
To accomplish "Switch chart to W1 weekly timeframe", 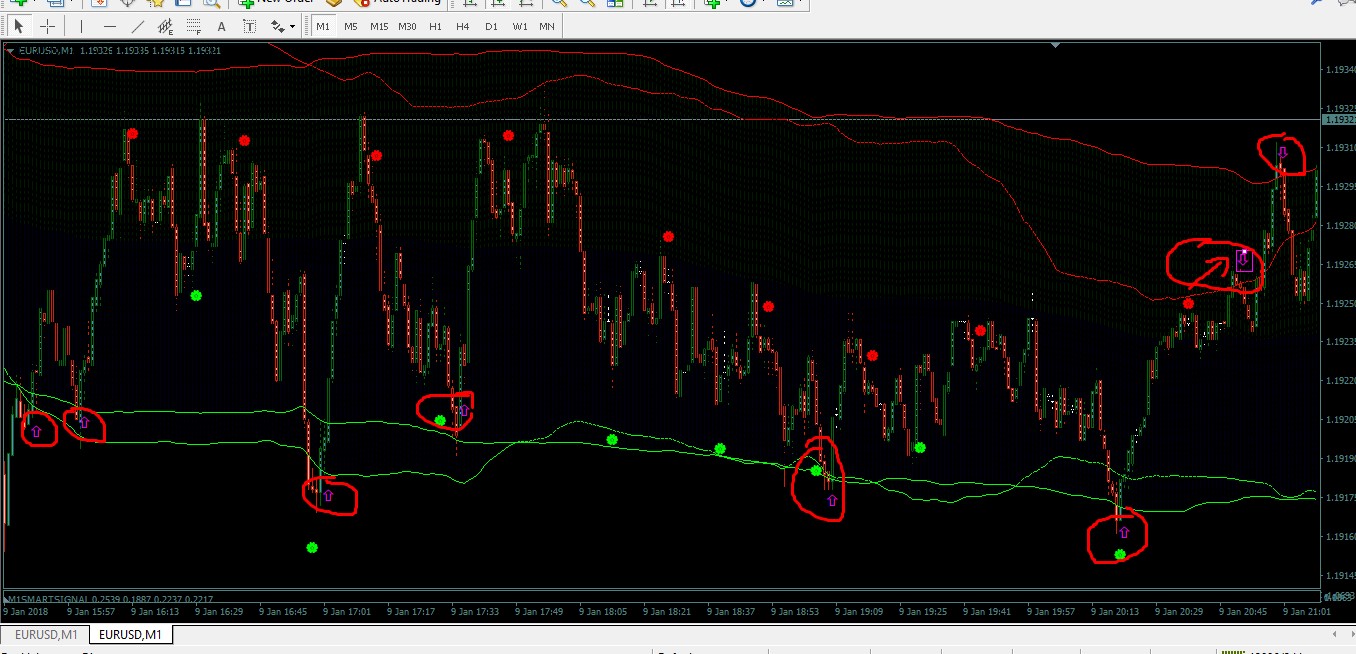I will tap(519, 26).
